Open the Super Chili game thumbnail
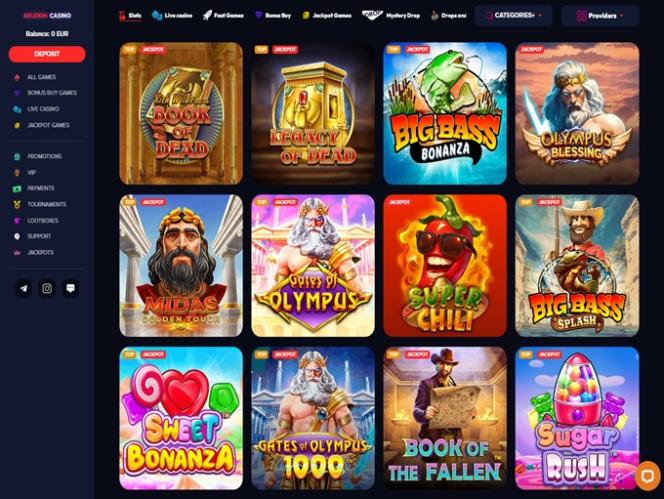 click(445, 266)
